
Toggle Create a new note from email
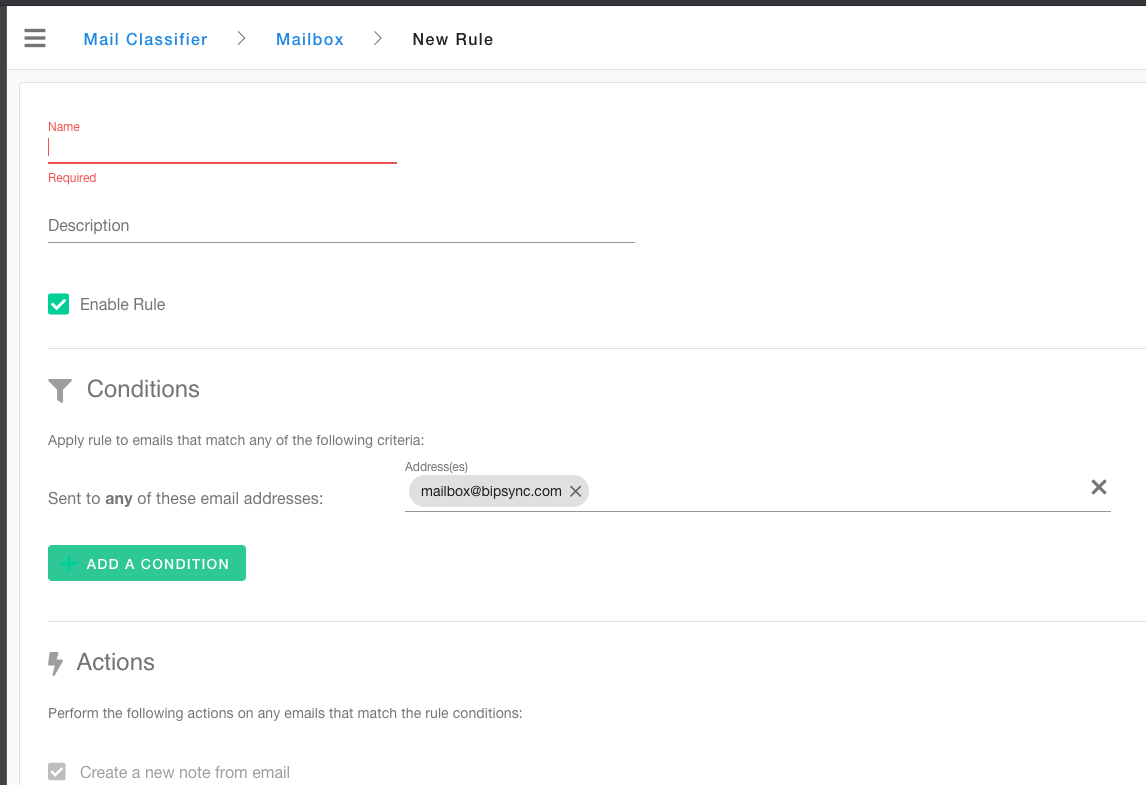click(x=57, y=772)
